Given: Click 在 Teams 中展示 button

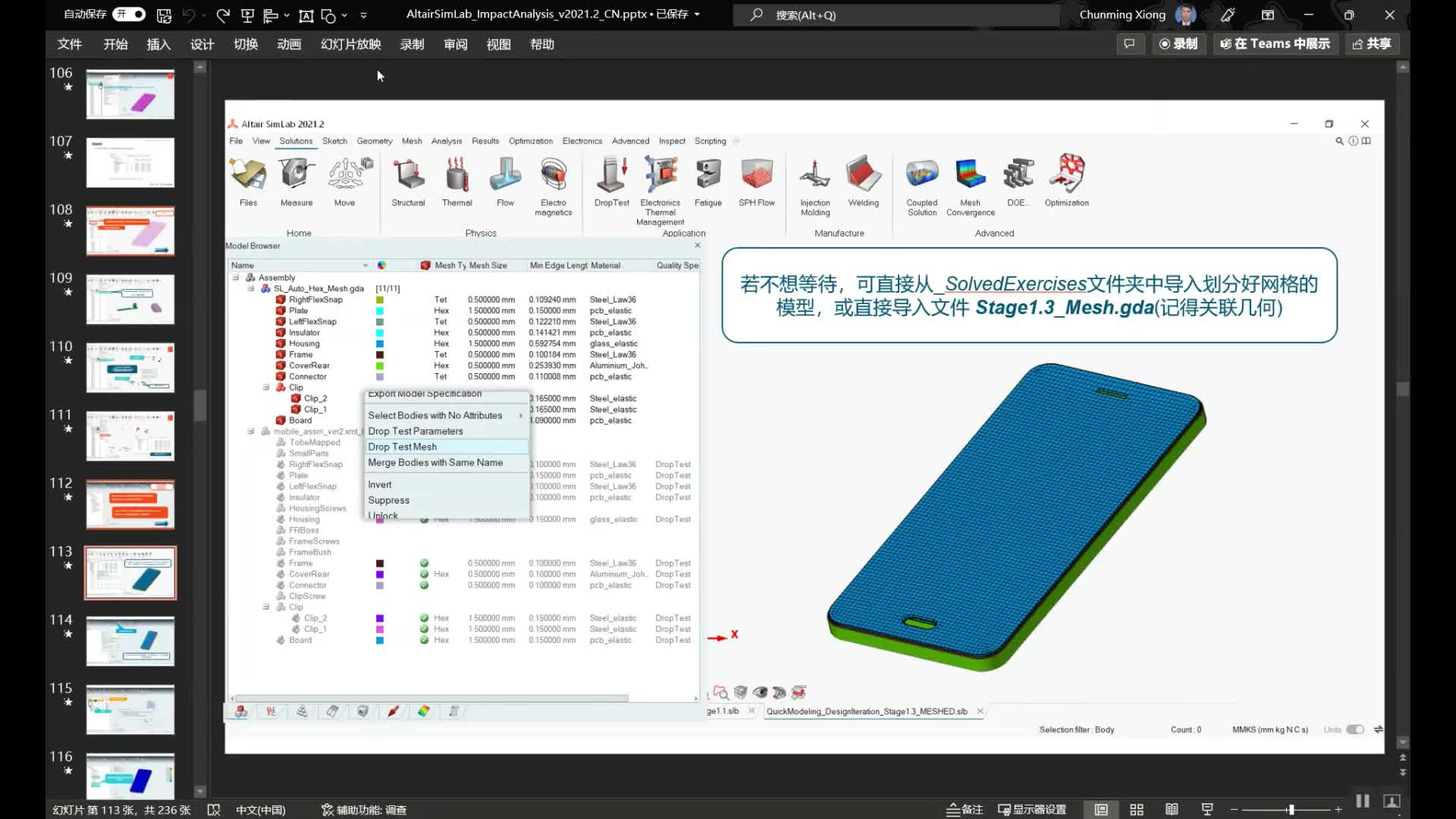Looking at the screenshot, I should pyautogui.click(x=1274, y=44).
